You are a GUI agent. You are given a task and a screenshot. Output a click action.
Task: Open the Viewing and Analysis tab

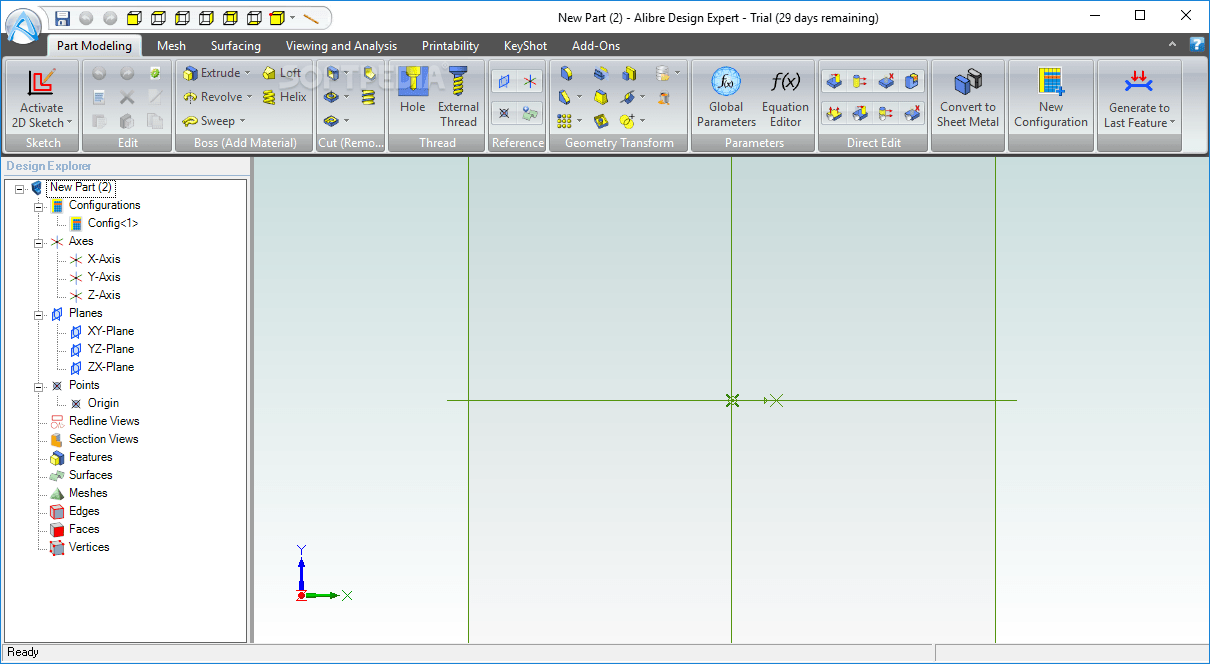pyautogui.click(x=341, y=45)
